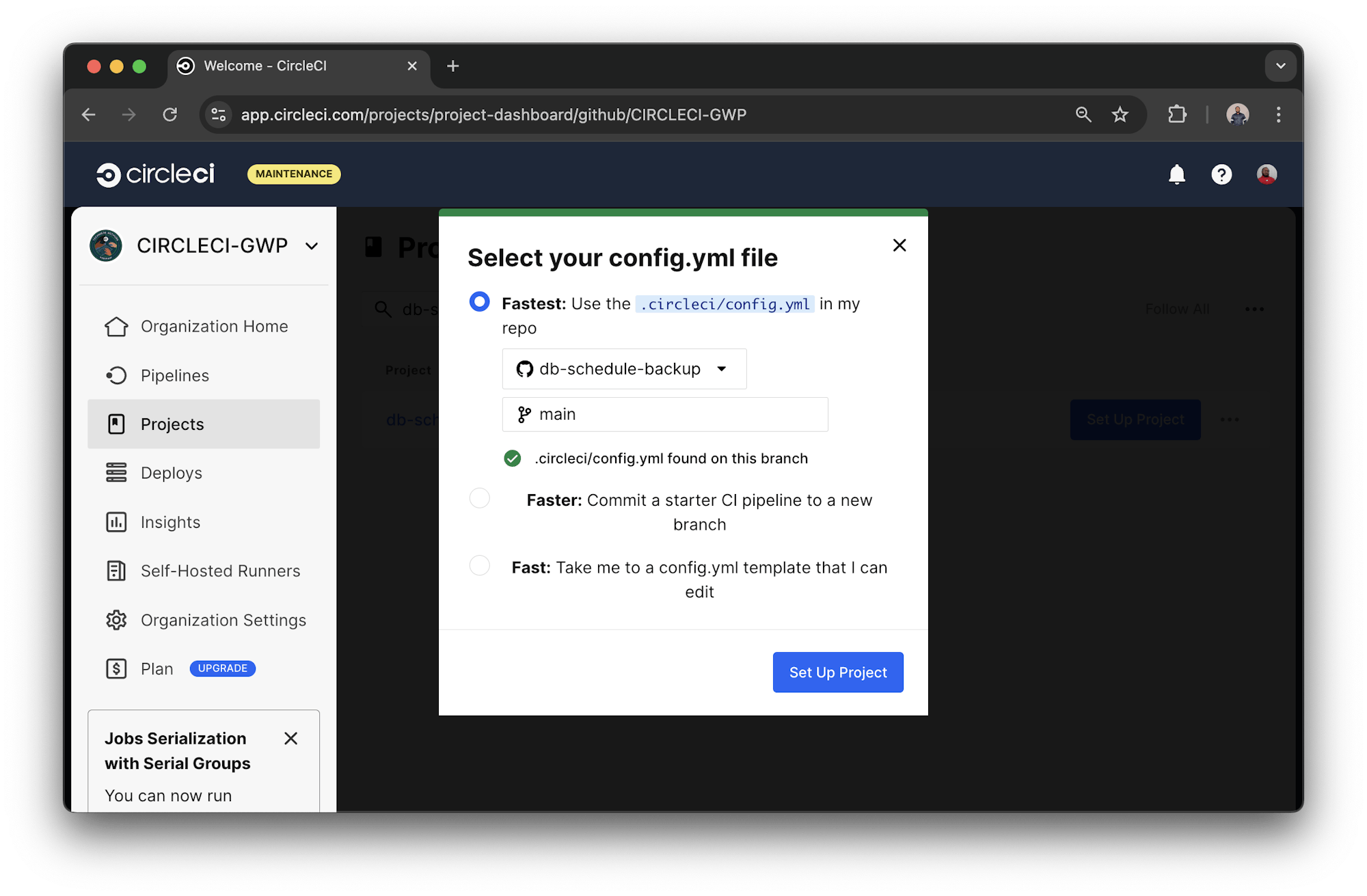Go to Deploys in the sidebar
The width and height of the screenshot is (1367, 896).
pyautogui.click(x=171, y=473)
